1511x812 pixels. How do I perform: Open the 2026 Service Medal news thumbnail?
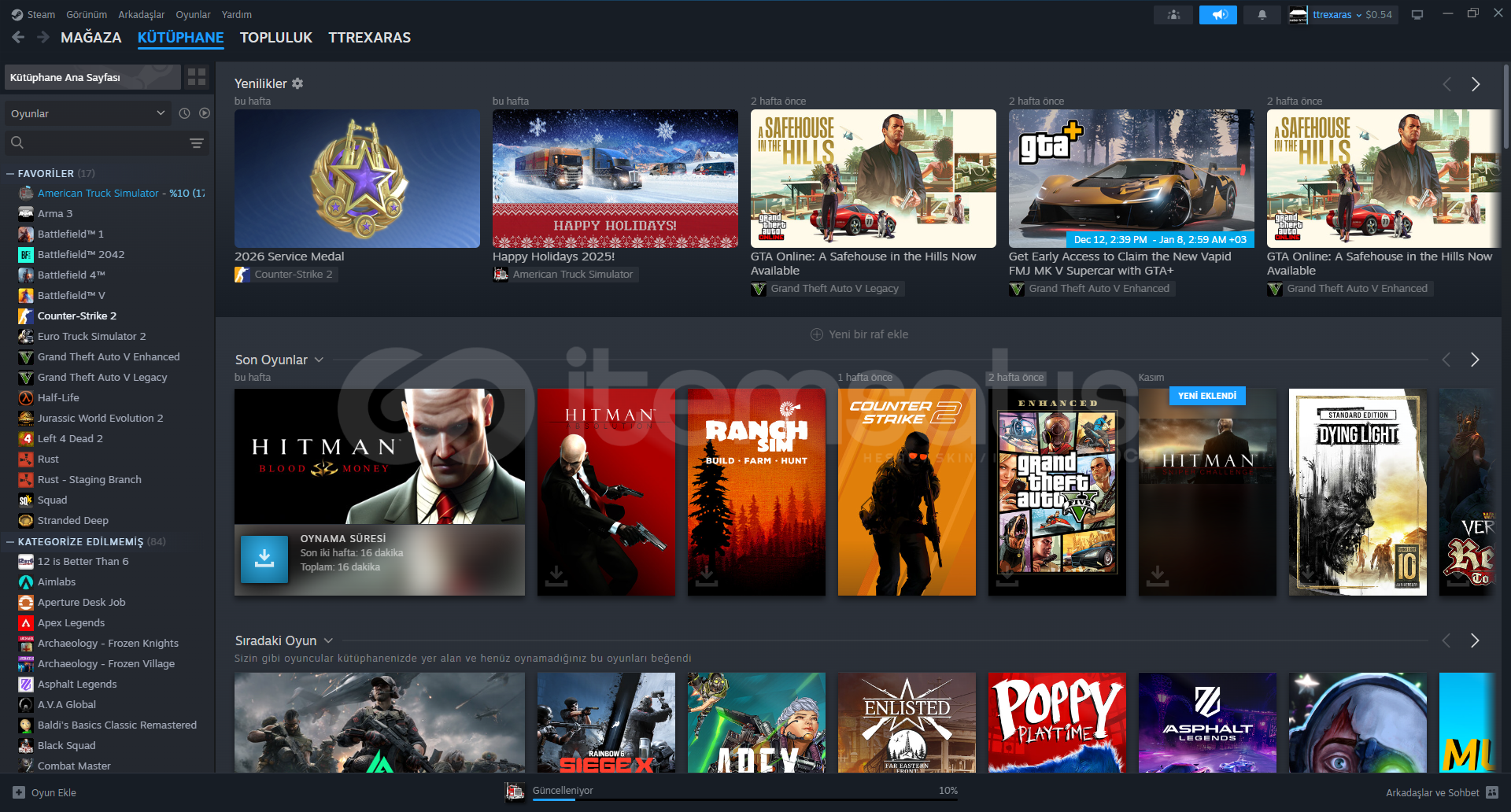[x=357, y=179]
